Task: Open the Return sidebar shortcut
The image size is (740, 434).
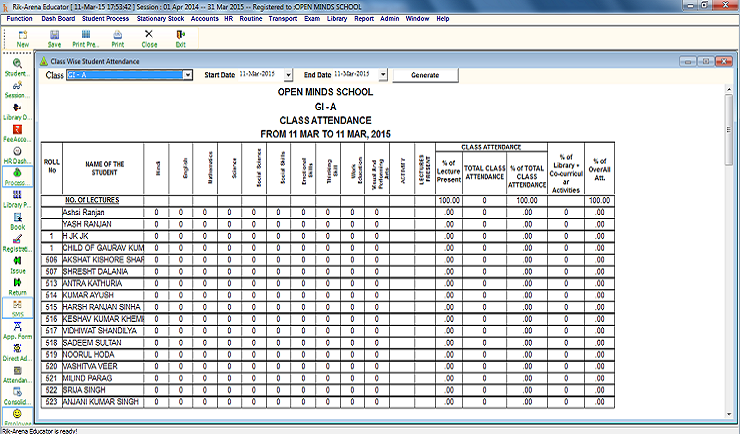Action: [17, 285]
